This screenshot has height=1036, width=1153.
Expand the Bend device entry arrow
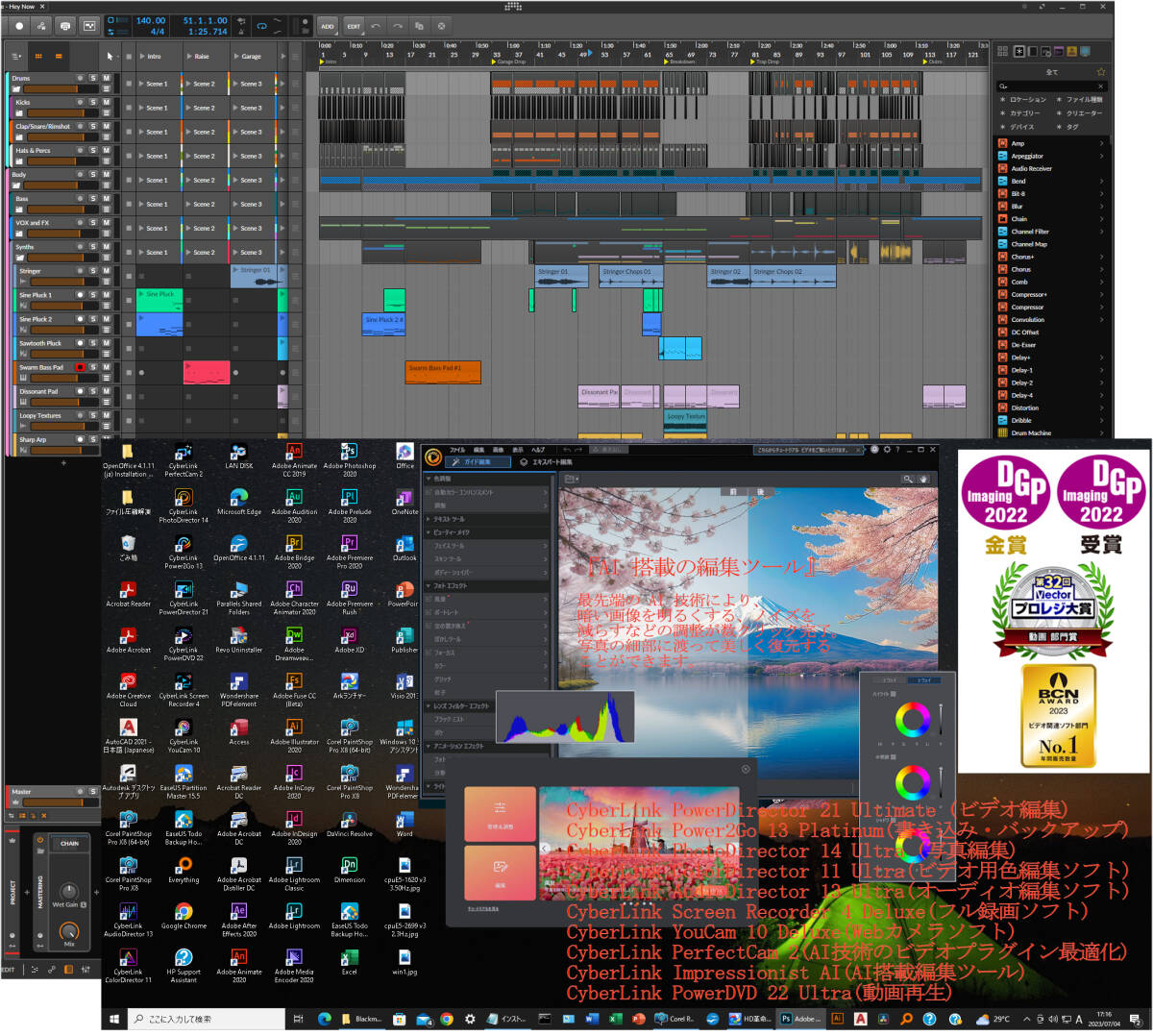(1101, 181)
